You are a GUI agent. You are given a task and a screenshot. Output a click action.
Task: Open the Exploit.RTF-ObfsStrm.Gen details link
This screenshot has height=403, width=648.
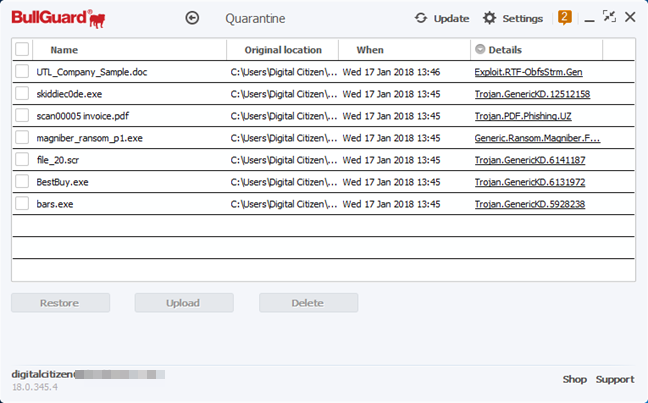pyautogui.click(x=528, y=72)
